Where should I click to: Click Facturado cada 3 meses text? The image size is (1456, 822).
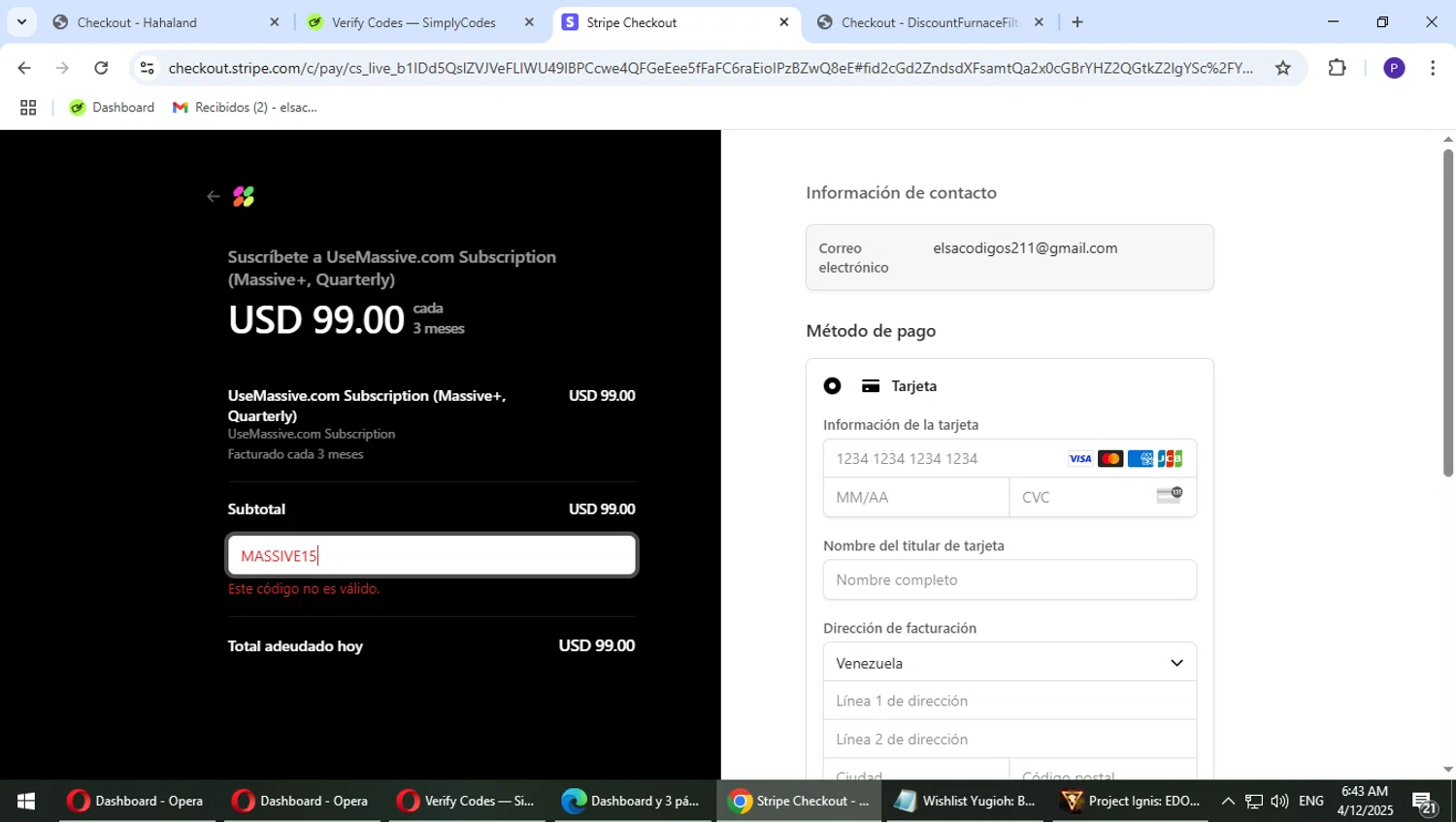[296, 454]
